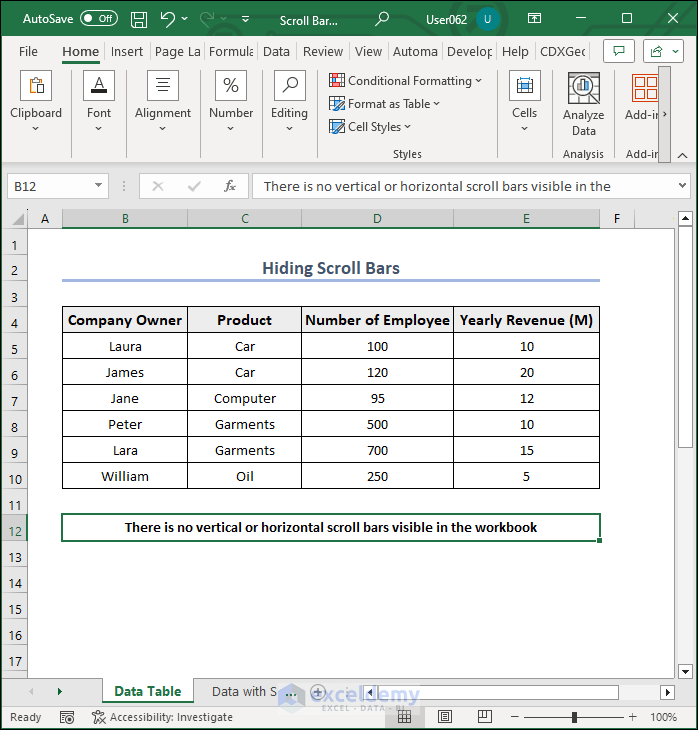Viewport: 698px width, 730px height.
Task: Select column B header
Action: (x=125, y=218)
